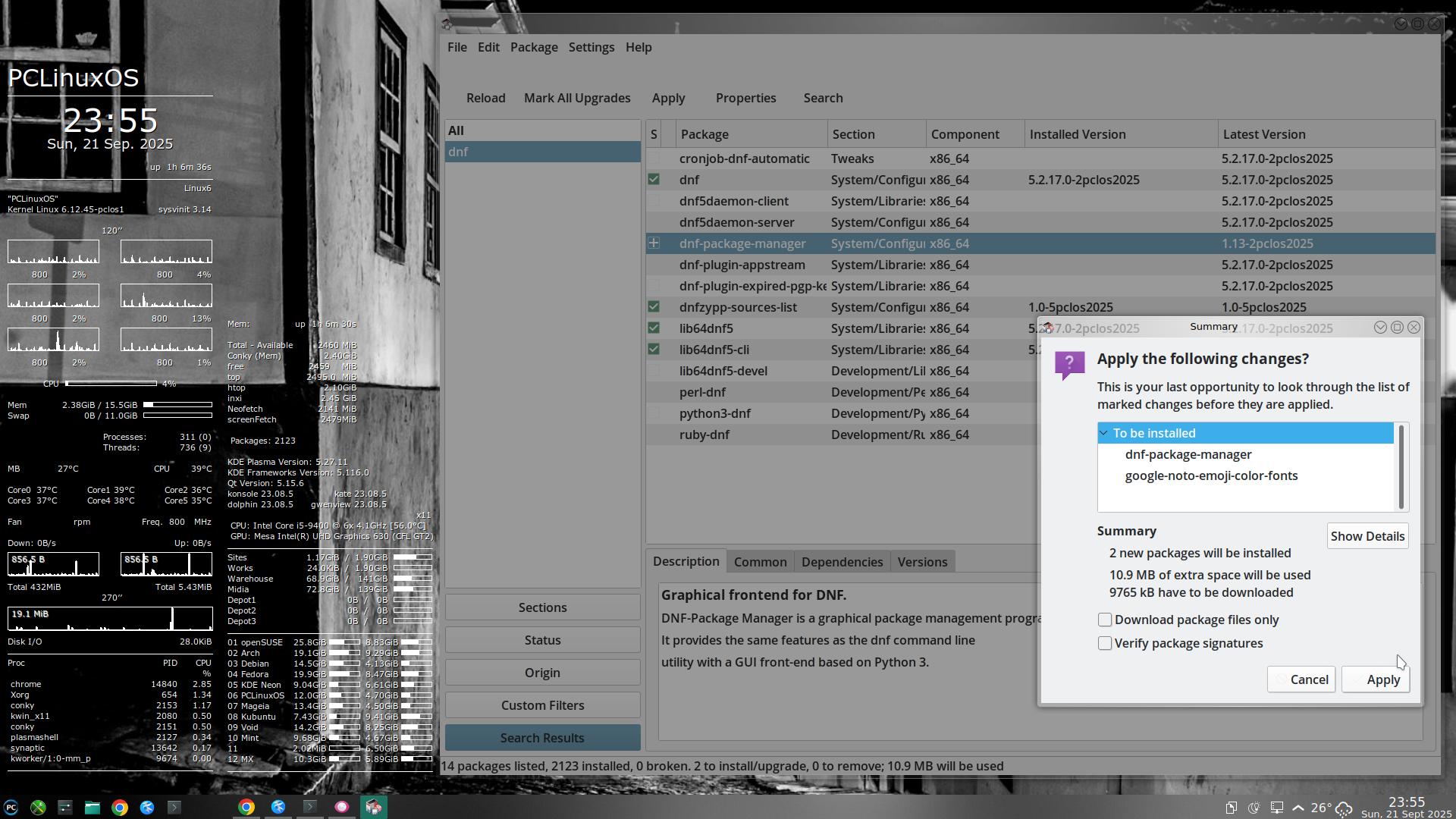Cancel the Summary dialog
The width and height of the screenshot is (1456, 819).
[1301, 679]
